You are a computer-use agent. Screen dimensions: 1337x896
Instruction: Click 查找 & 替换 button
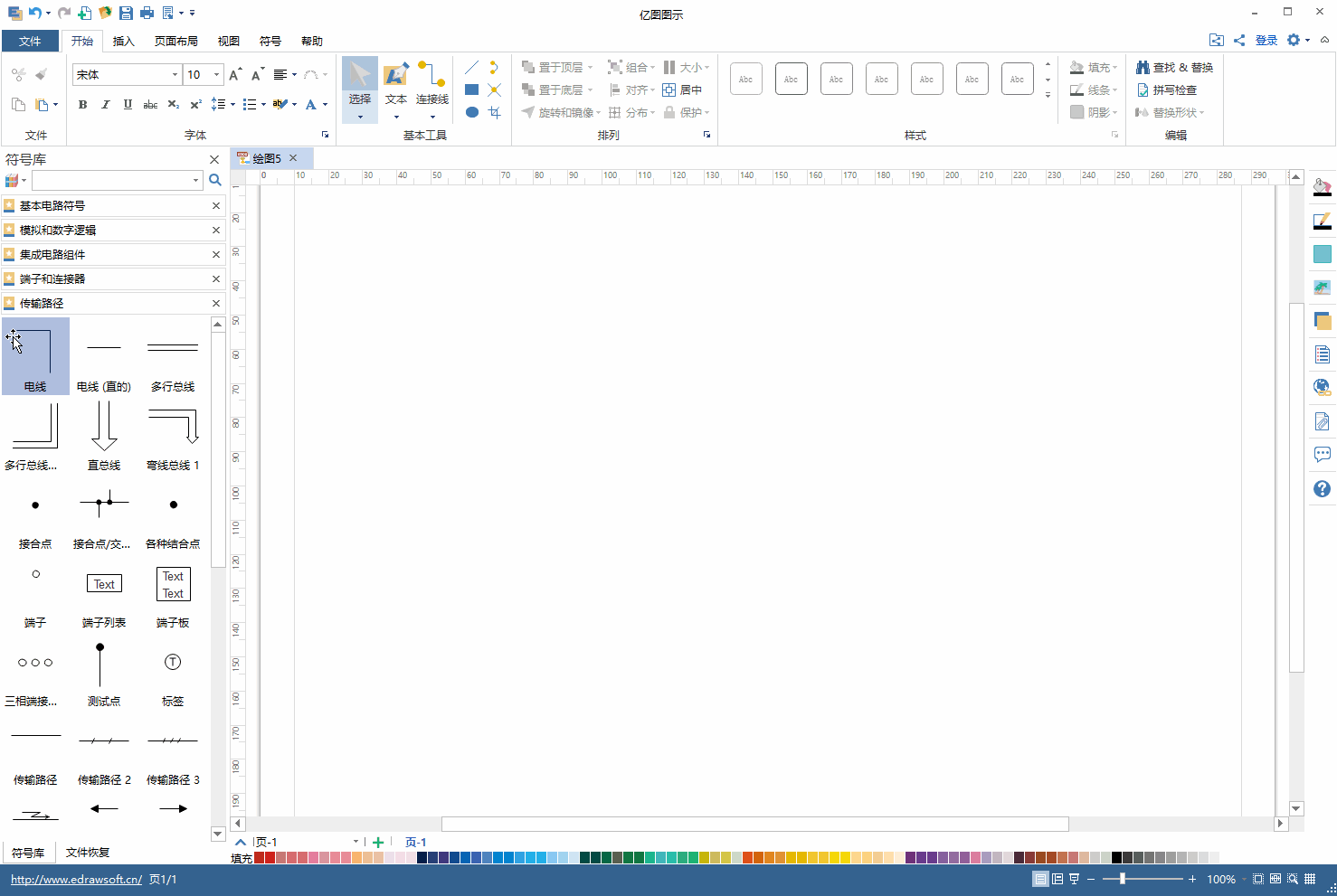pyautogui.click(x=1174, y=68)
